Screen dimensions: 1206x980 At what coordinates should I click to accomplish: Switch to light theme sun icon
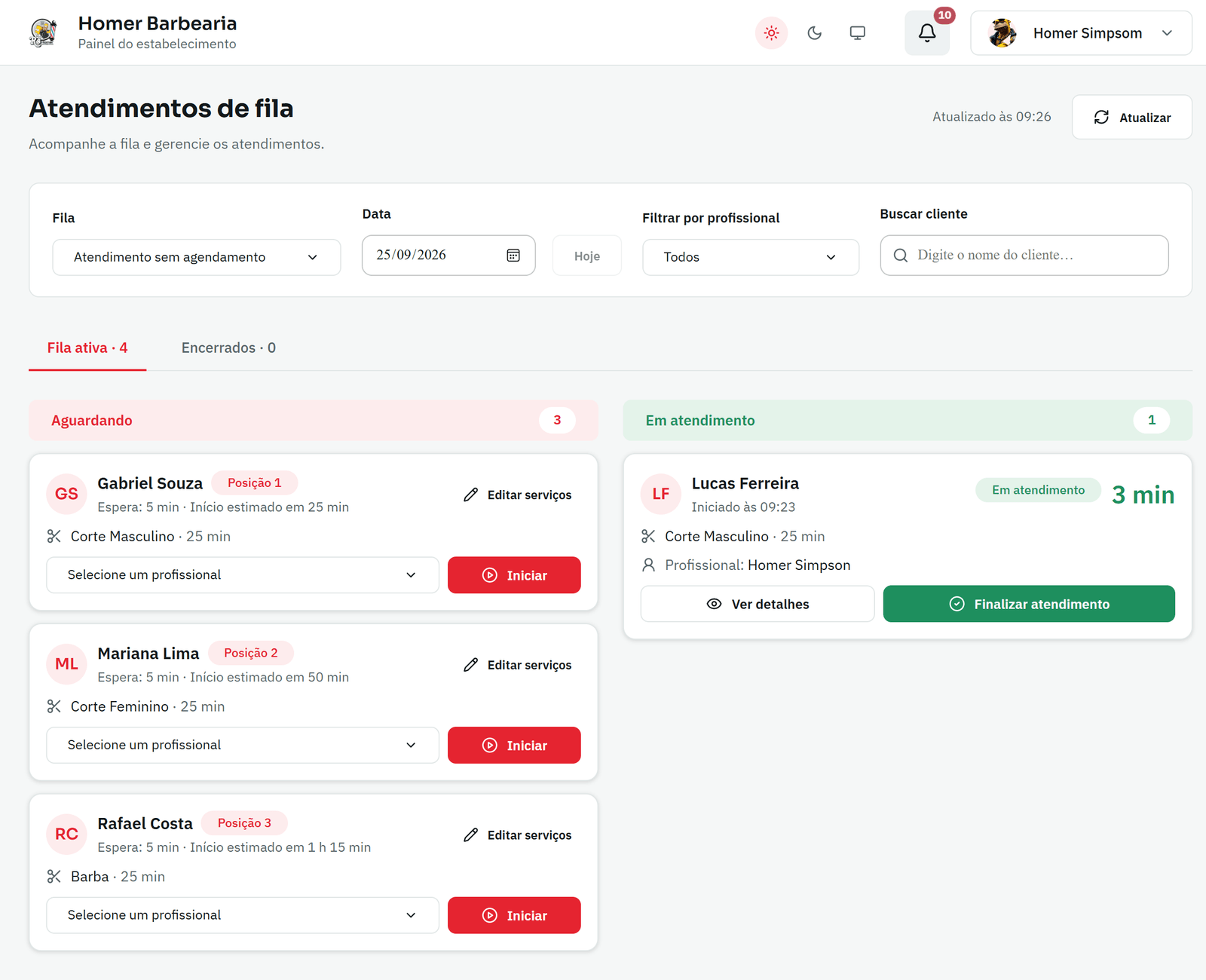click(x=771, y=33)
